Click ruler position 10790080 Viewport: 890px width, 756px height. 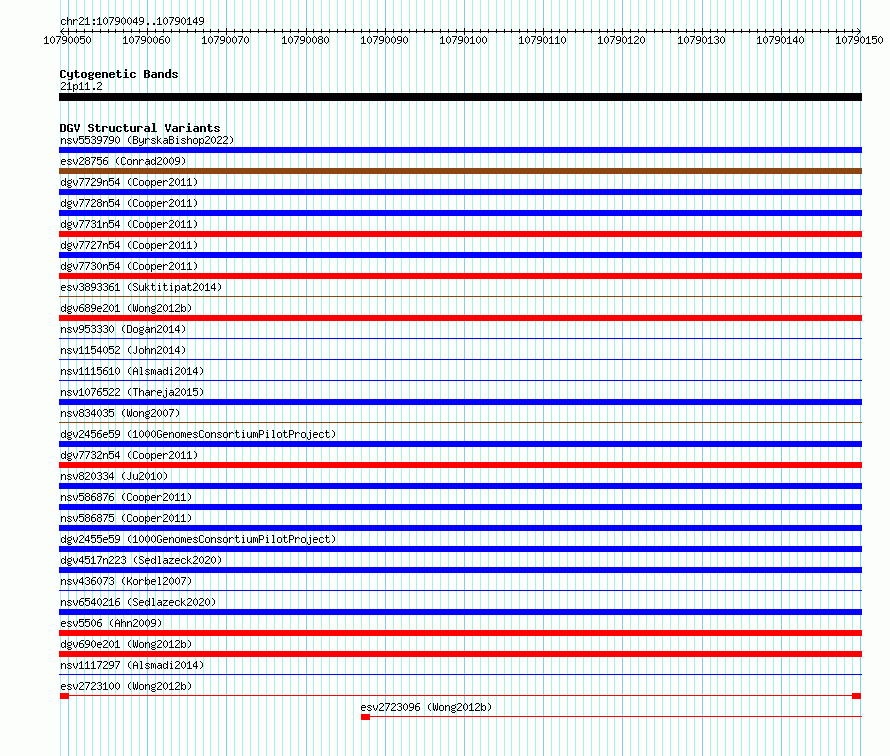(305, 40)
